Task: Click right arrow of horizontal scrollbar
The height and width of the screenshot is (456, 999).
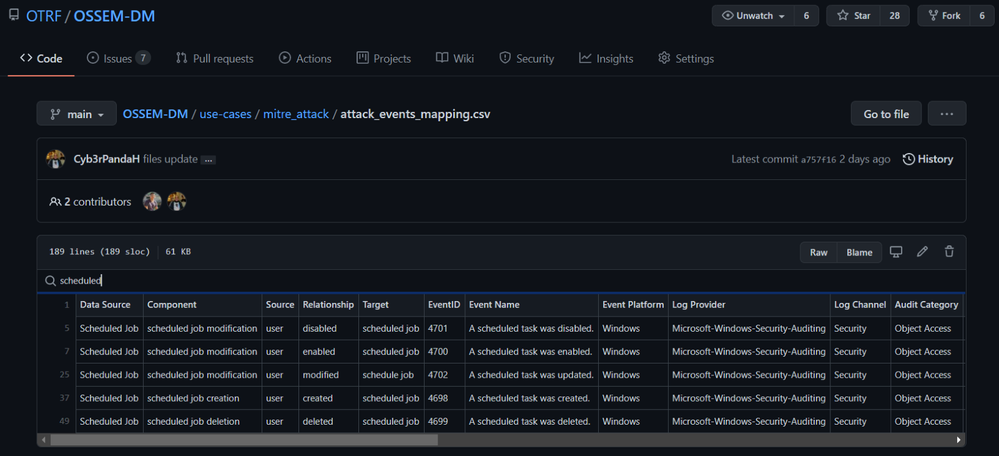Action: tap(959, 440)
